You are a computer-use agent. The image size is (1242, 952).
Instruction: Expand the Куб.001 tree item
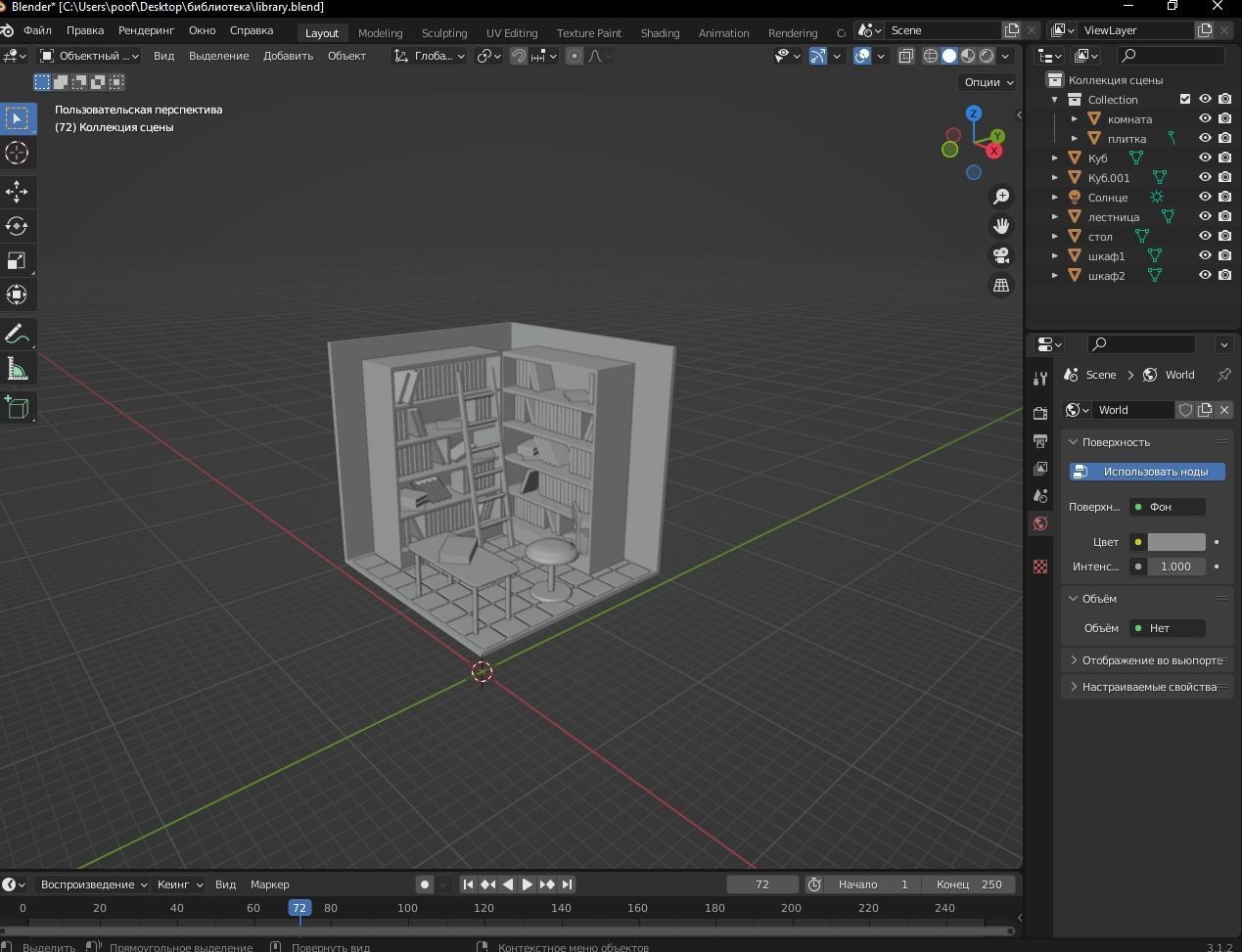(1055, 178)
